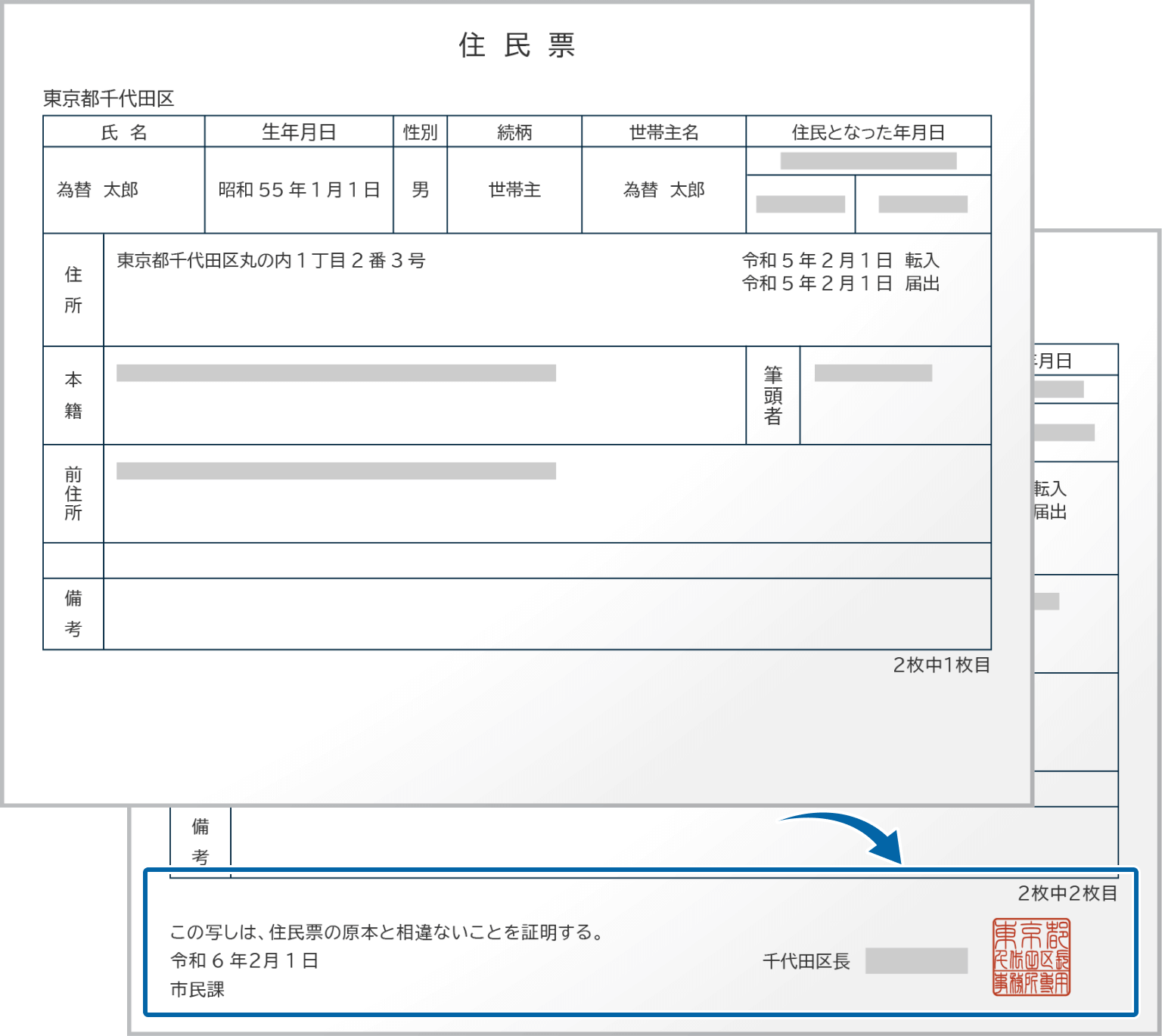
Task: Click the 住所 row label
Action: (73, 290)
